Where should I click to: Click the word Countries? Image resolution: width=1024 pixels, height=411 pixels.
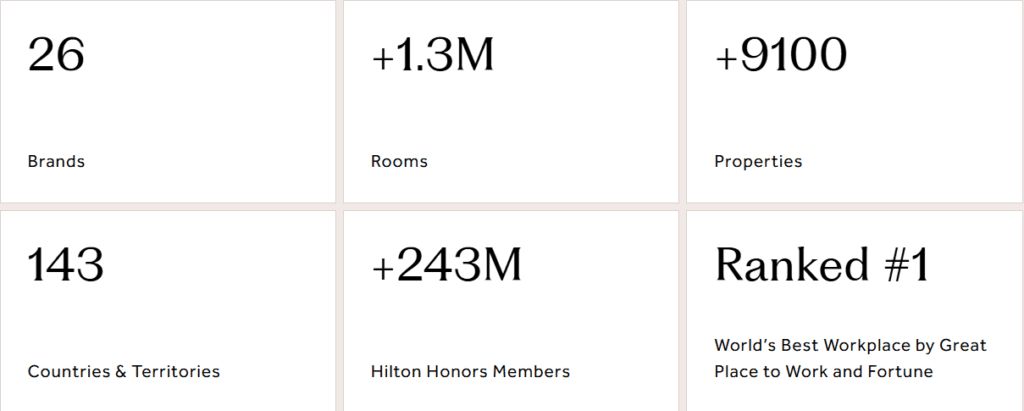(68, 372)
